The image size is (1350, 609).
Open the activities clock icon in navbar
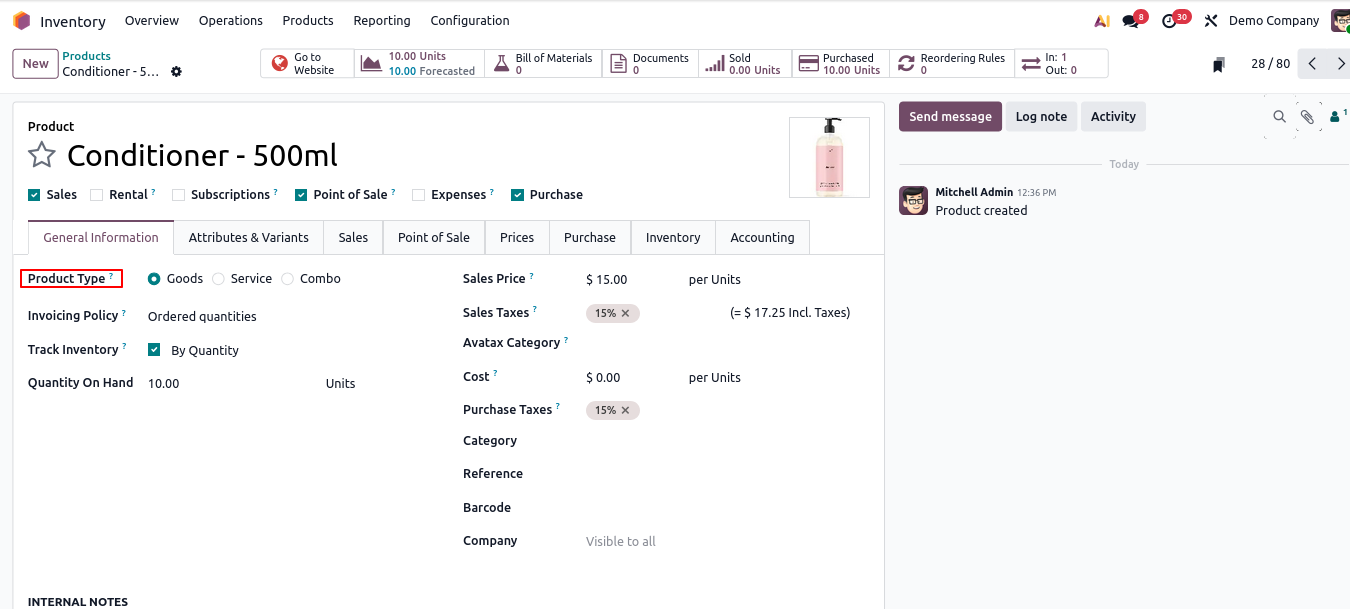[1169, 21]
